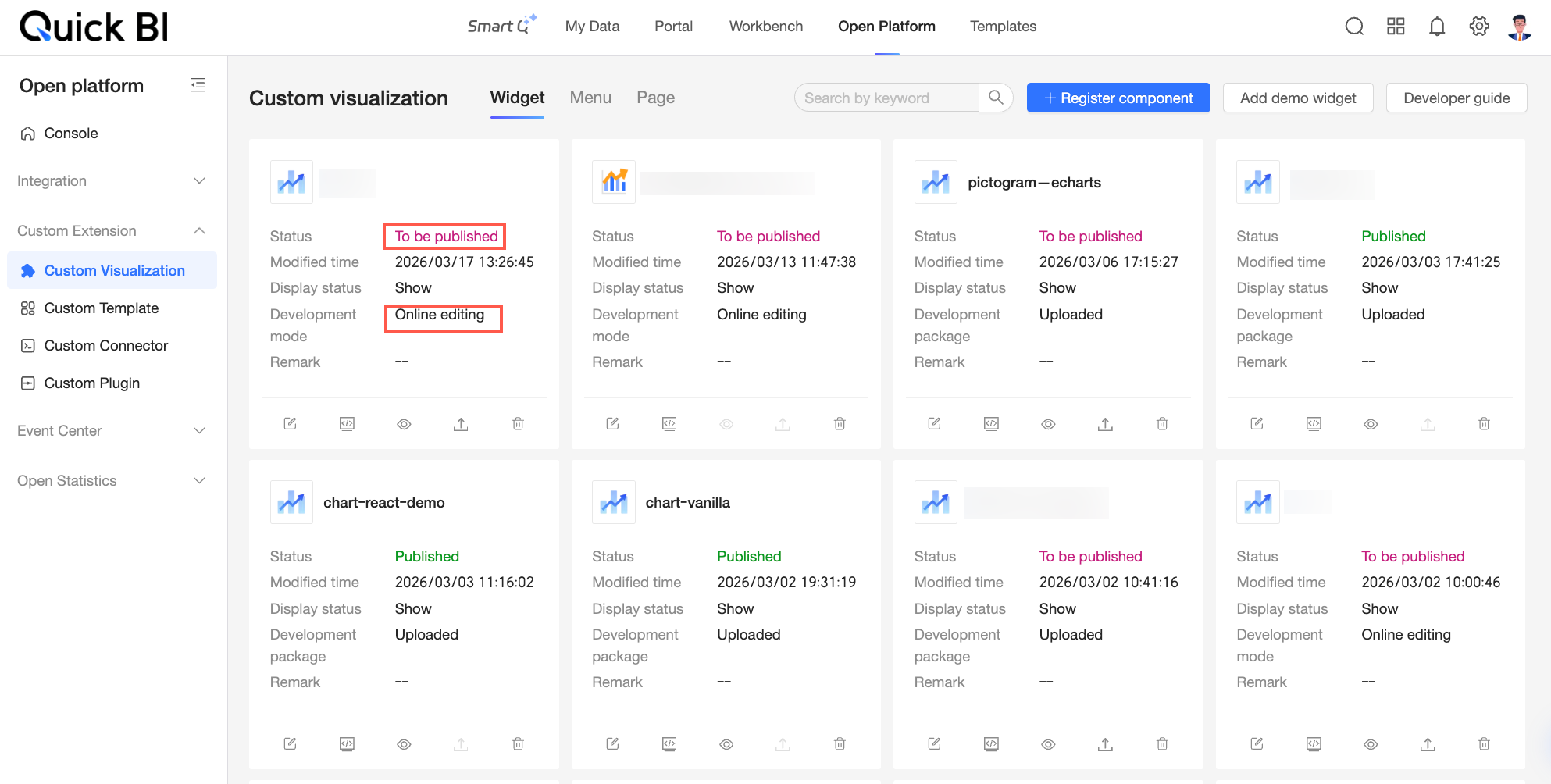Open code icon on pictogram—echarts card
Image resolution: width=1551 pixels, height=784 pixels.
click(992, 423)
